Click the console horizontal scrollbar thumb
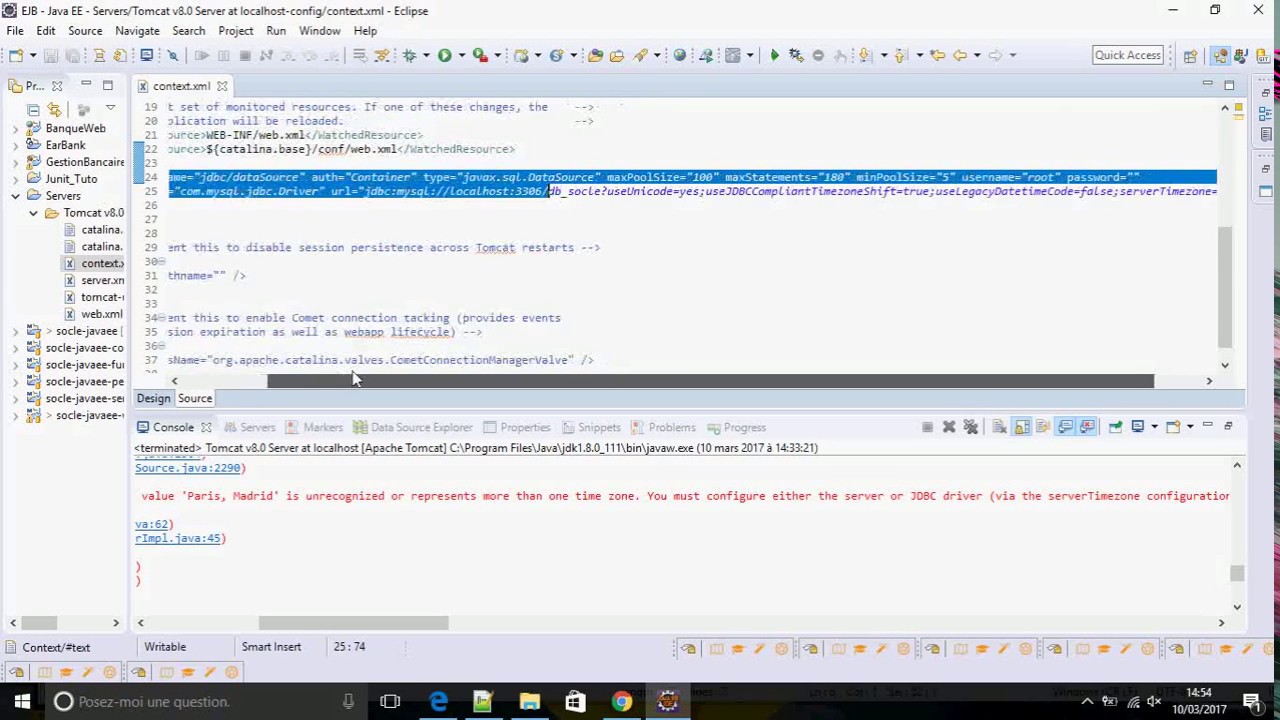The width and height of the screenshot is (1280, 720). click(x=354, y=623)
